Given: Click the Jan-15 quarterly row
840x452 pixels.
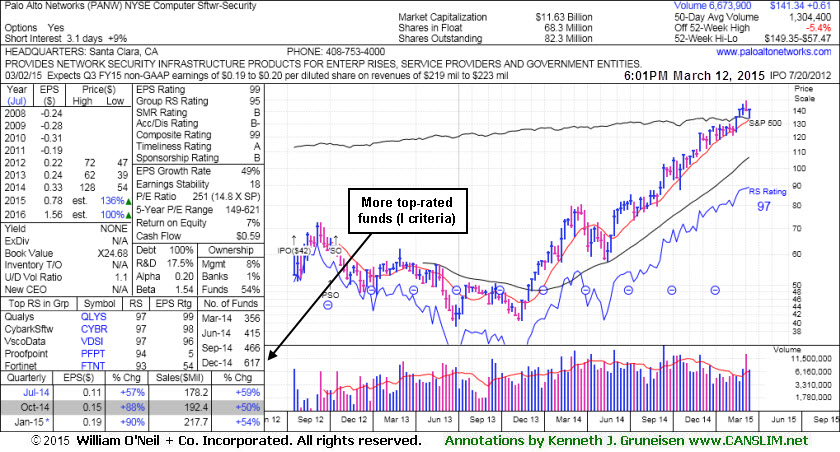Looking at the screenshot, I should (132, 422).
